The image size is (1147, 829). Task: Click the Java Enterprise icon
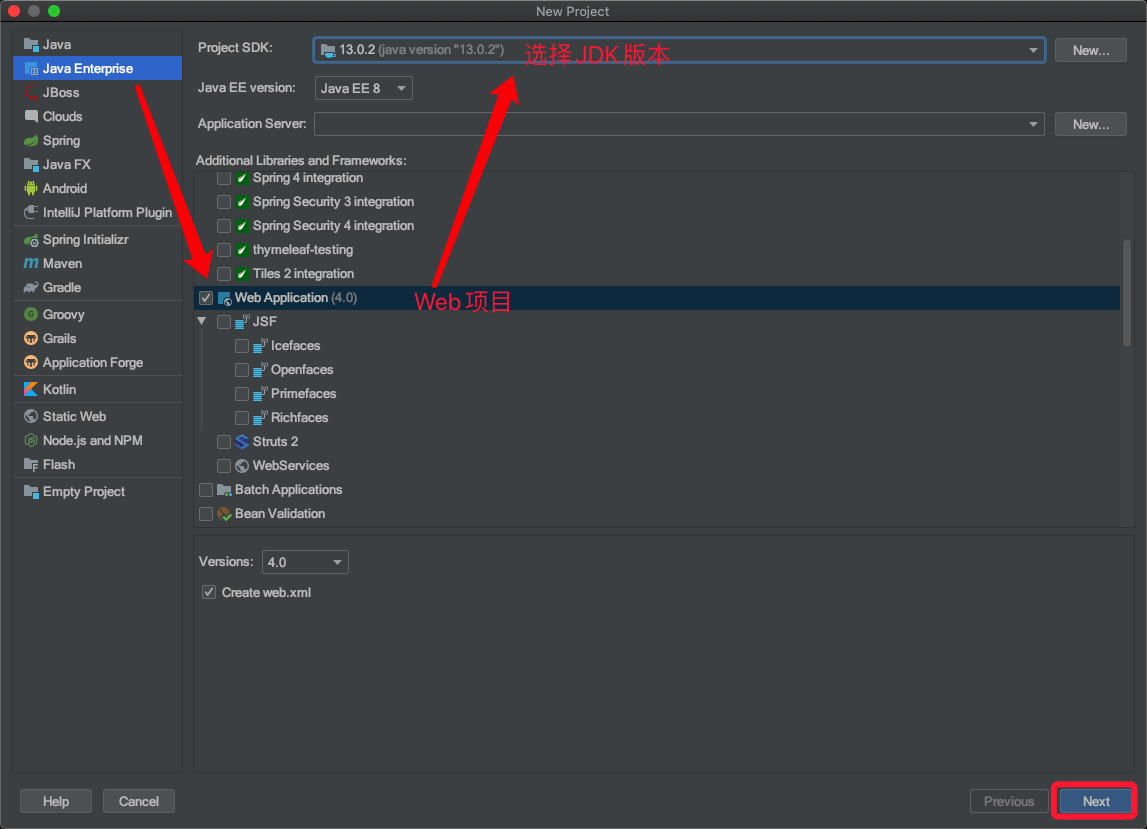[x=31, y=69]
